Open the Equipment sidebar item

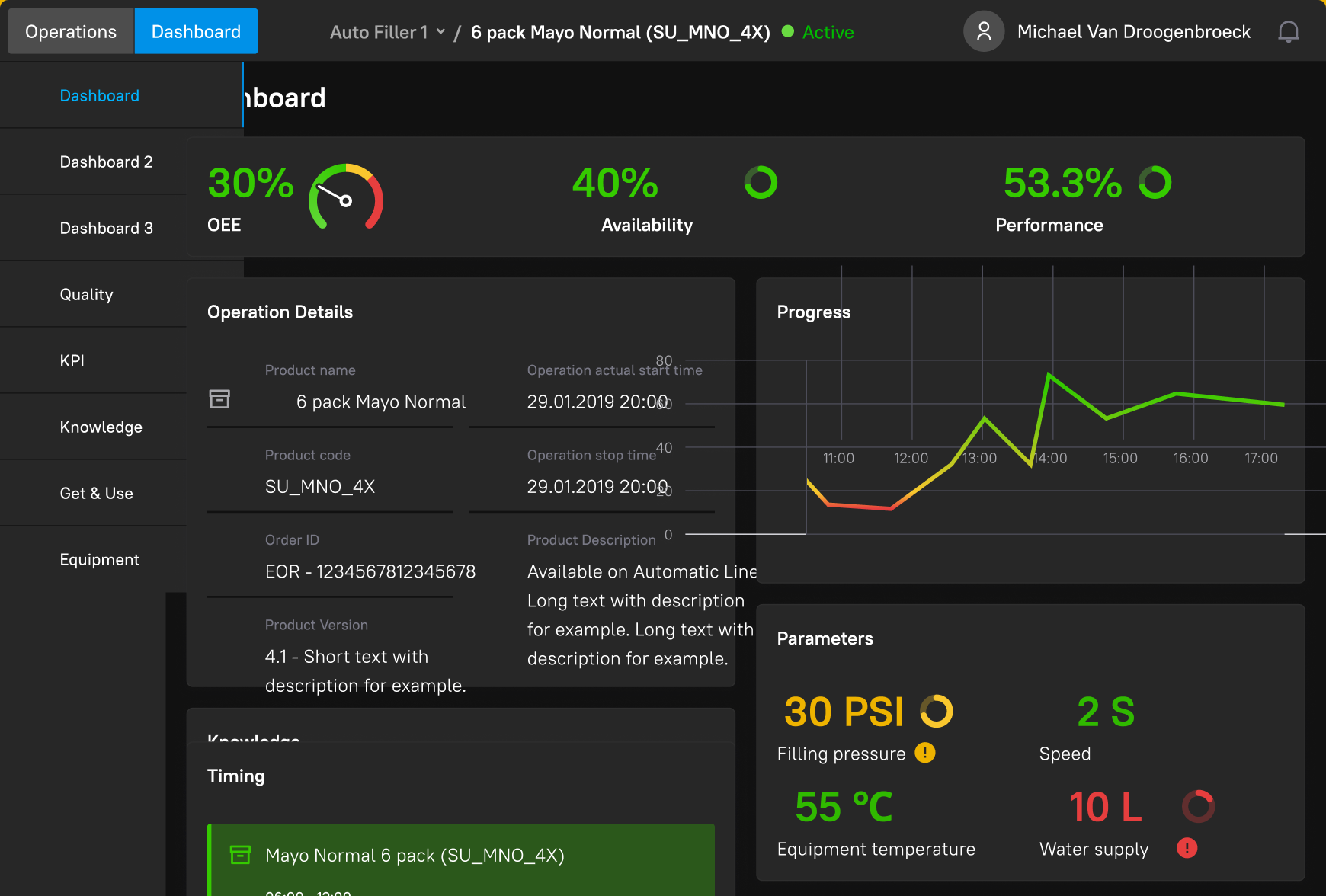pyautogui.click(x=99, y=559)
